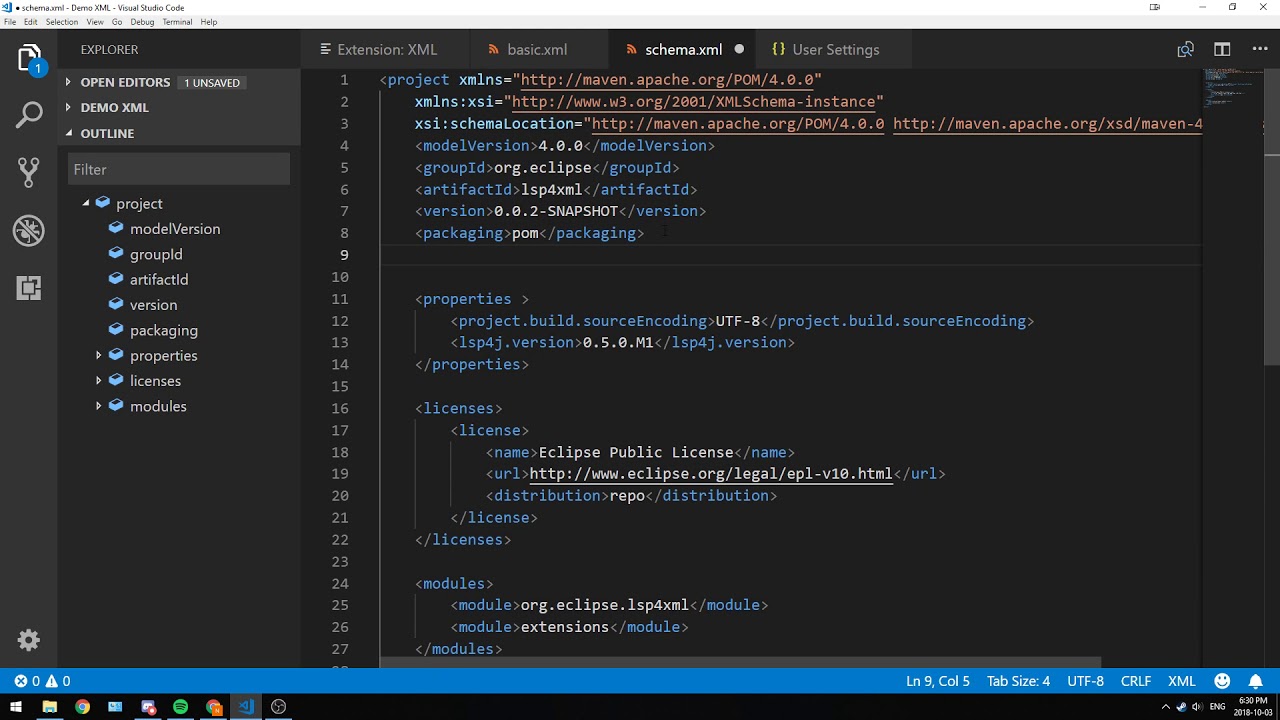Open Spotify from taskbar
Screen dimensions: 1280x720
[x=180, y=707]
